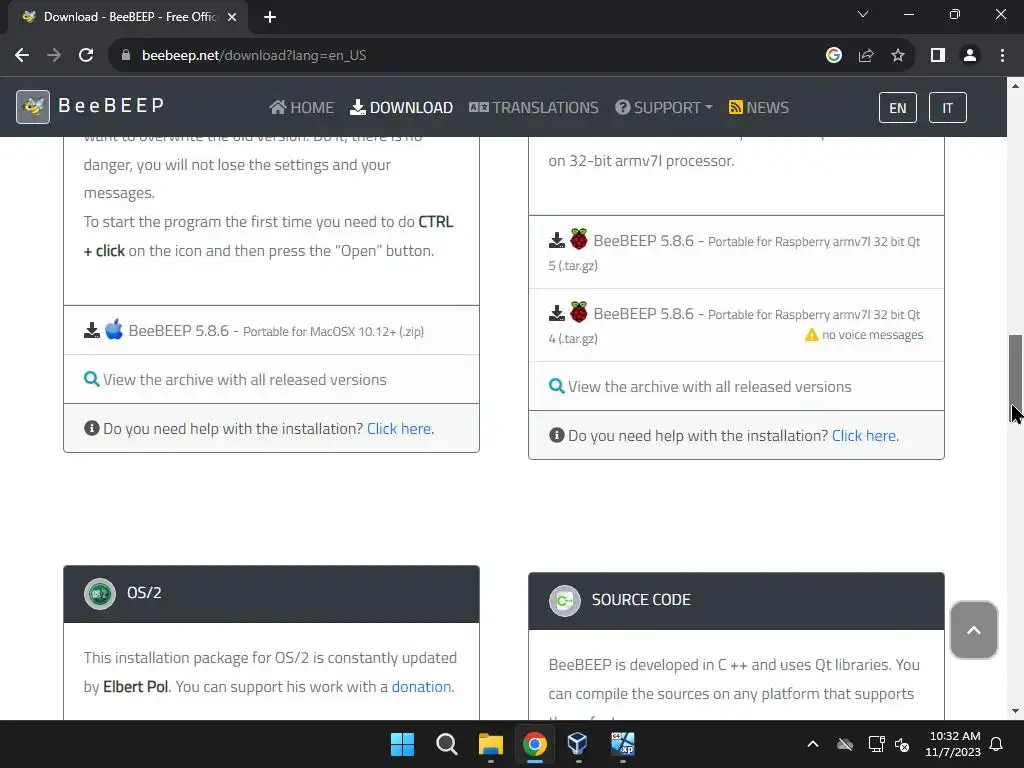Image resolution: width=1024 pixels, height=768 pixels.
Task: Click the download arrow icon for the MacOSX package
Action: (x=92, y=330)
